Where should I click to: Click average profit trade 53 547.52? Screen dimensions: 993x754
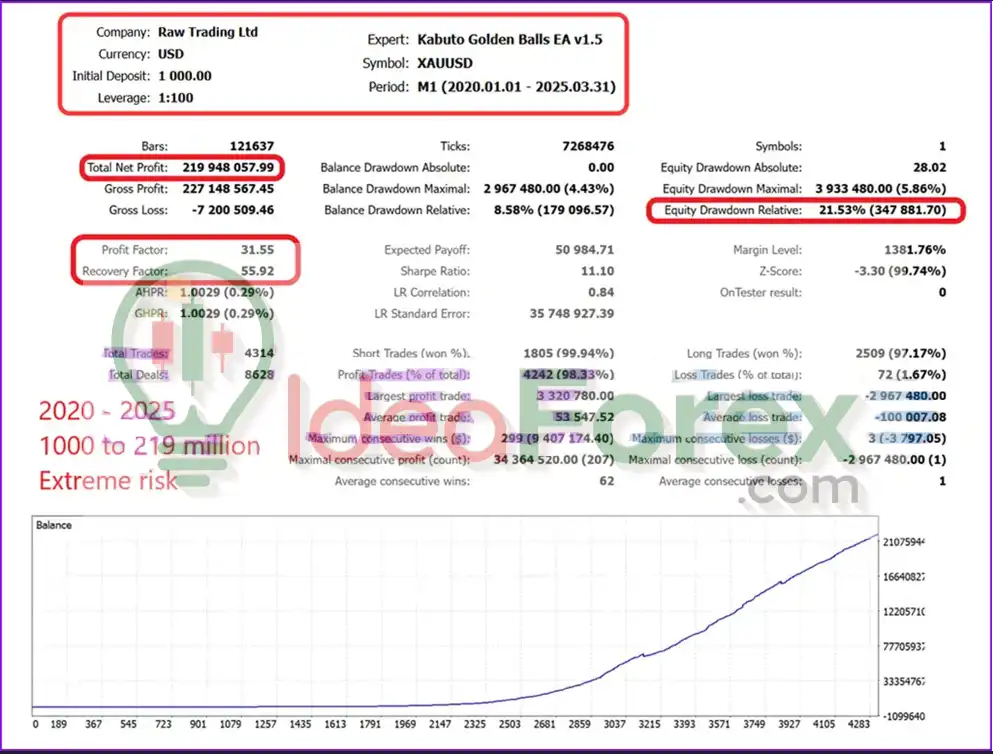pos(585,417)
